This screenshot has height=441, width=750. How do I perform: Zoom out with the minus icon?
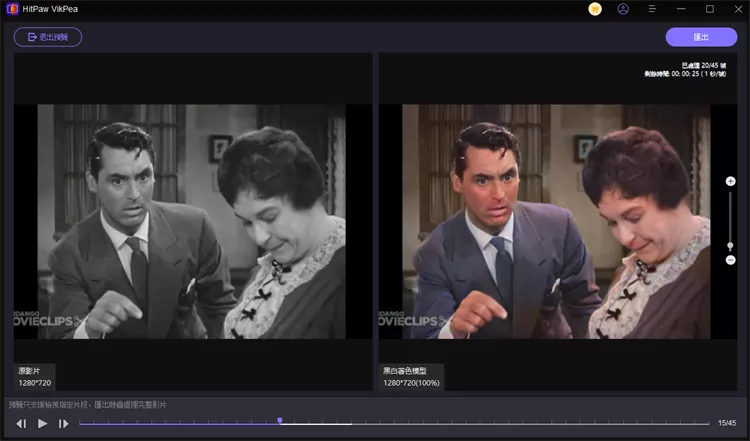click(730, 260)
